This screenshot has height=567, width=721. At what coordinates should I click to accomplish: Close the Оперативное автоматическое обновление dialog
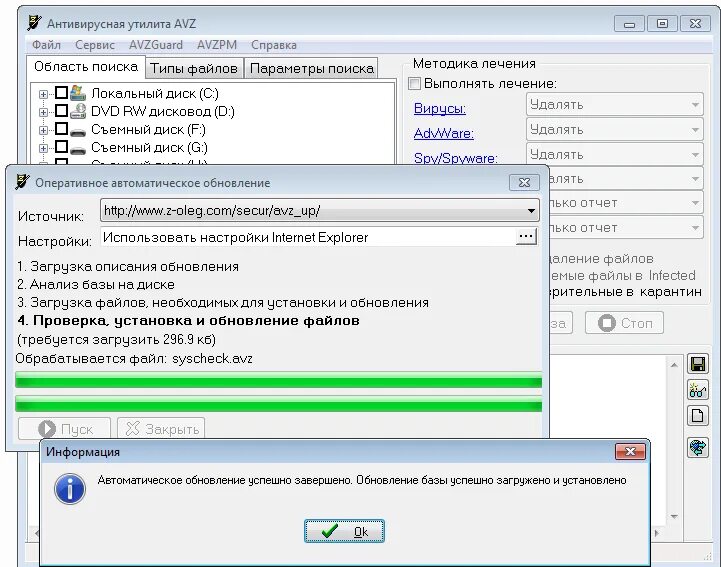point(524,183)
